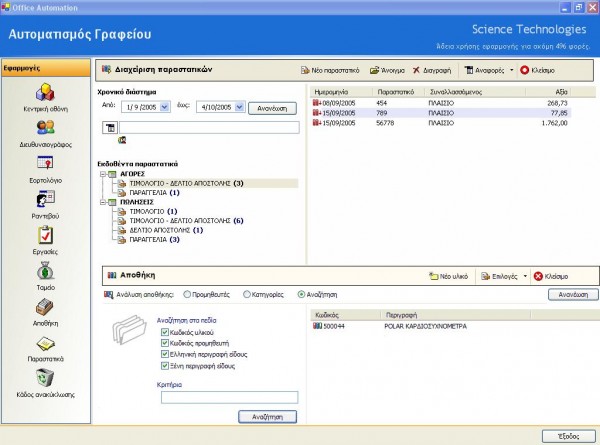Click the Αποθήκη panel header books icon

112,275
